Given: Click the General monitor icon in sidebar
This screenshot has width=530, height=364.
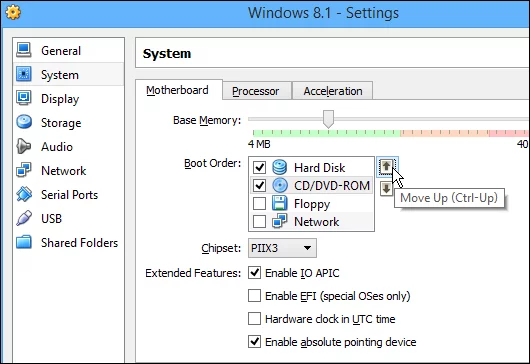Looking at the screenshot, I should pyautogui.click(x=24, y=50).
